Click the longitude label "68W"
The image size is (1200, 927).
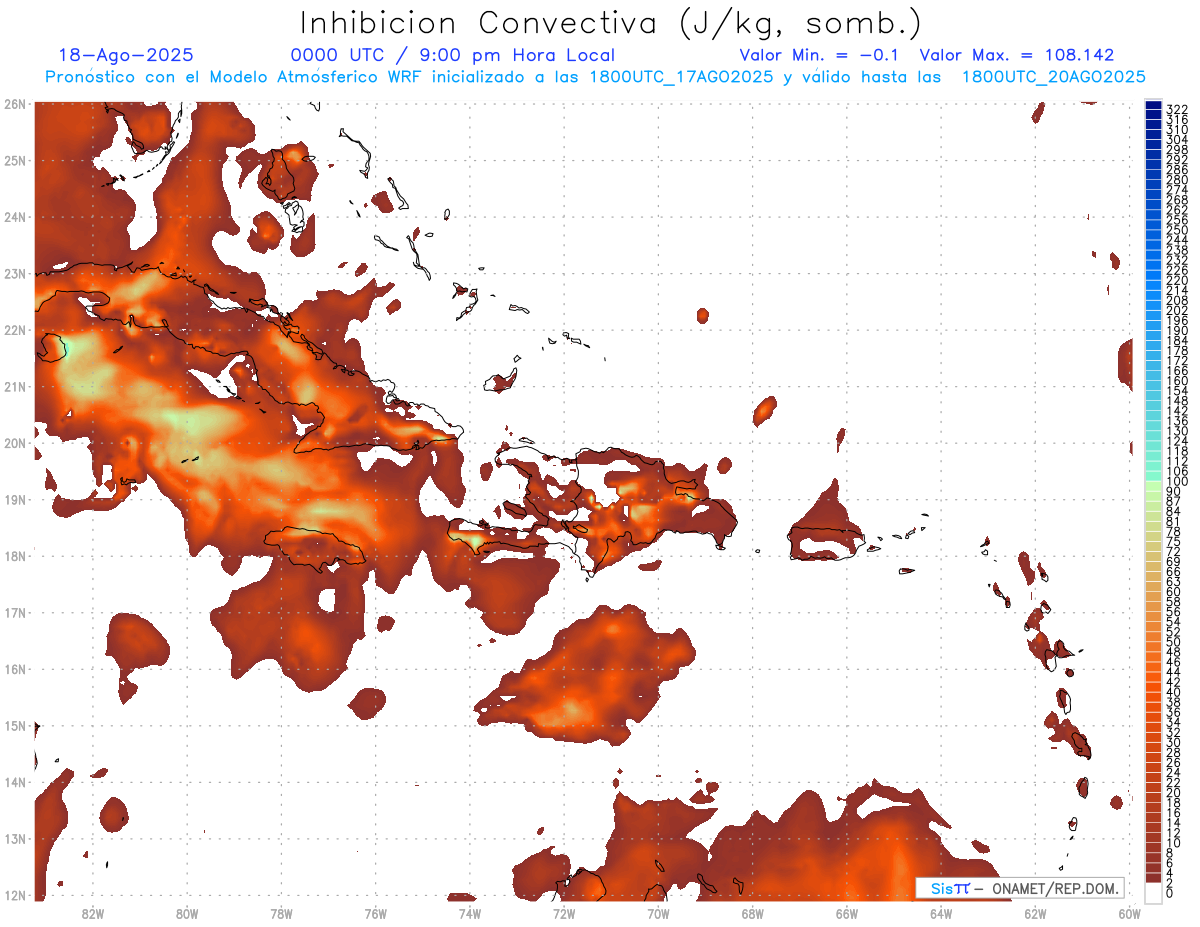point(752,913)
